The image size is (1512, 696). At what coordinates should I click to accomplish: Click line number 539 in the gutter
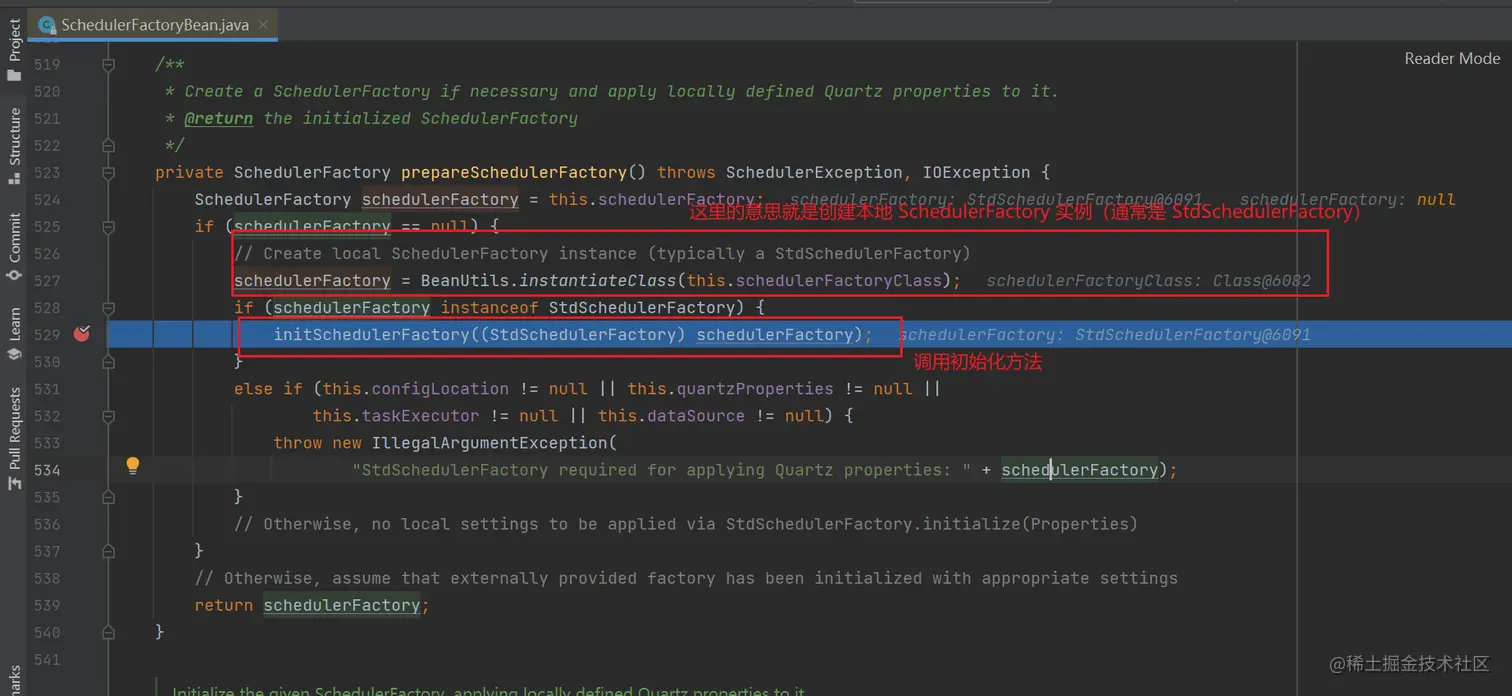[x=47, y=604]
